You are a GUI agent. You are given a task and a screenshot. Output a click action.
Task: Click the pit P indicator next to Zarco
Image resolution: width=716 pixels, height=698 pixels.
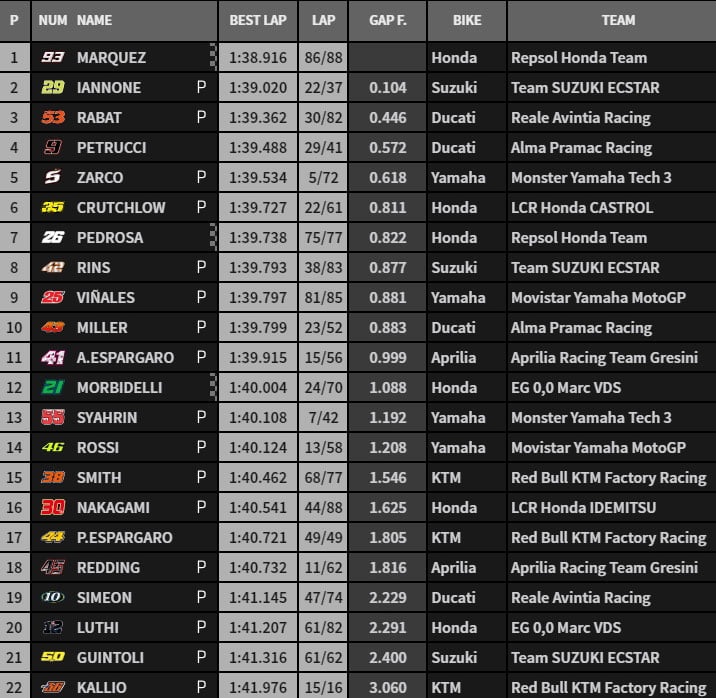(x=201, y=177)
